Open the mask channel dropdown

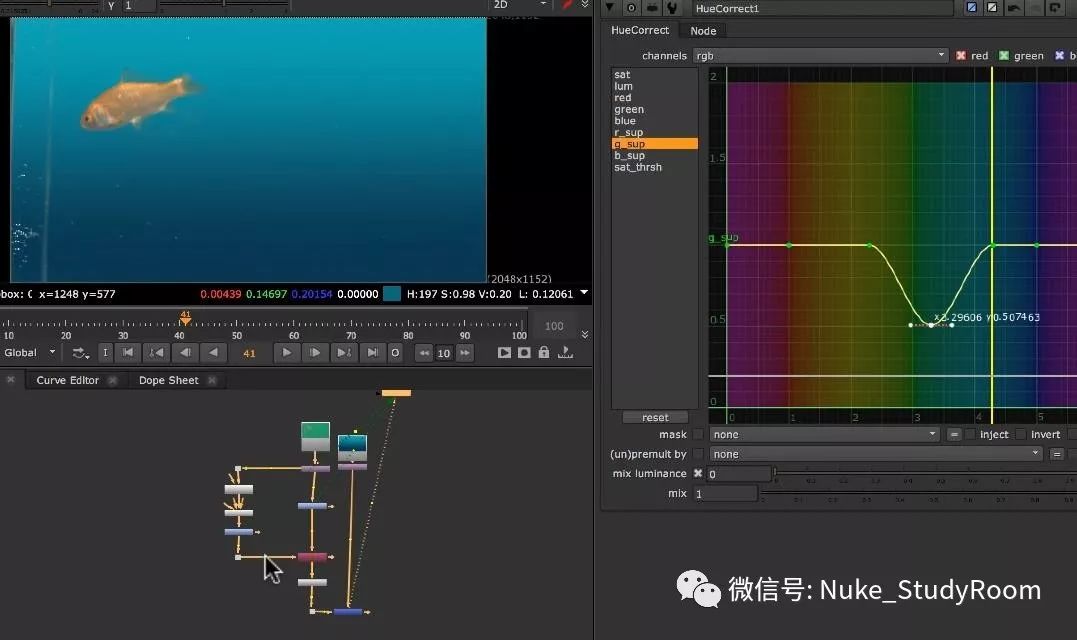click(x=824, y=435)
